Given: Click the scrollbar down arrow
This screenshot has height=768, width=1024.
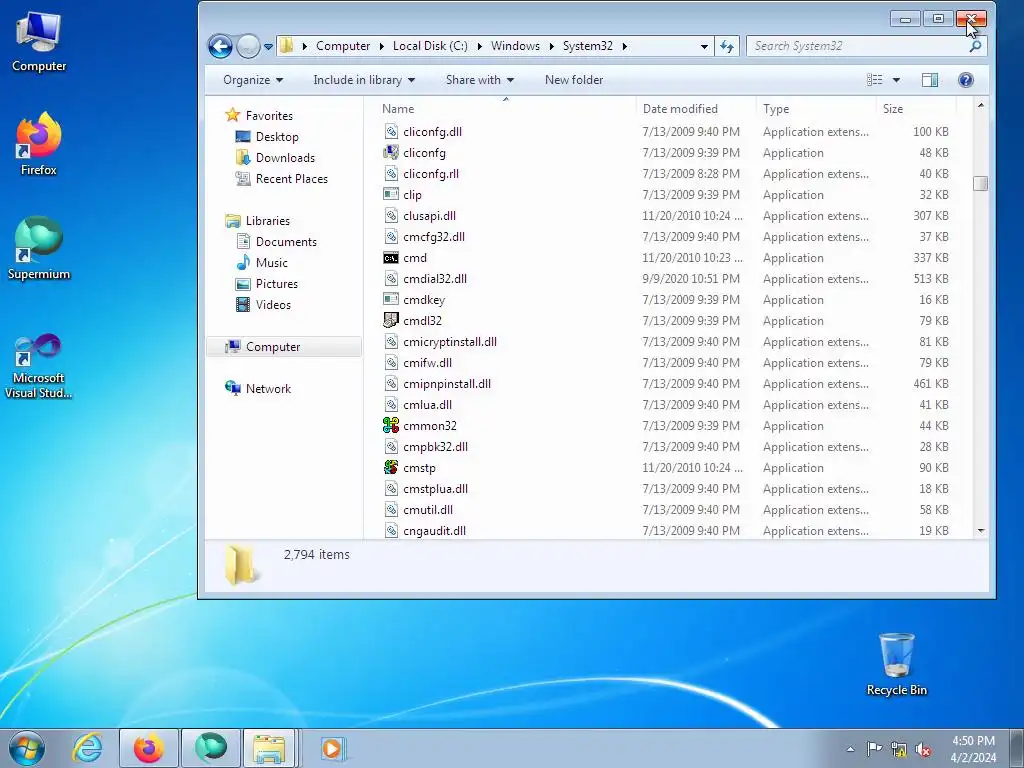Looking at the screenshot, I should click(x=981, y=531).
